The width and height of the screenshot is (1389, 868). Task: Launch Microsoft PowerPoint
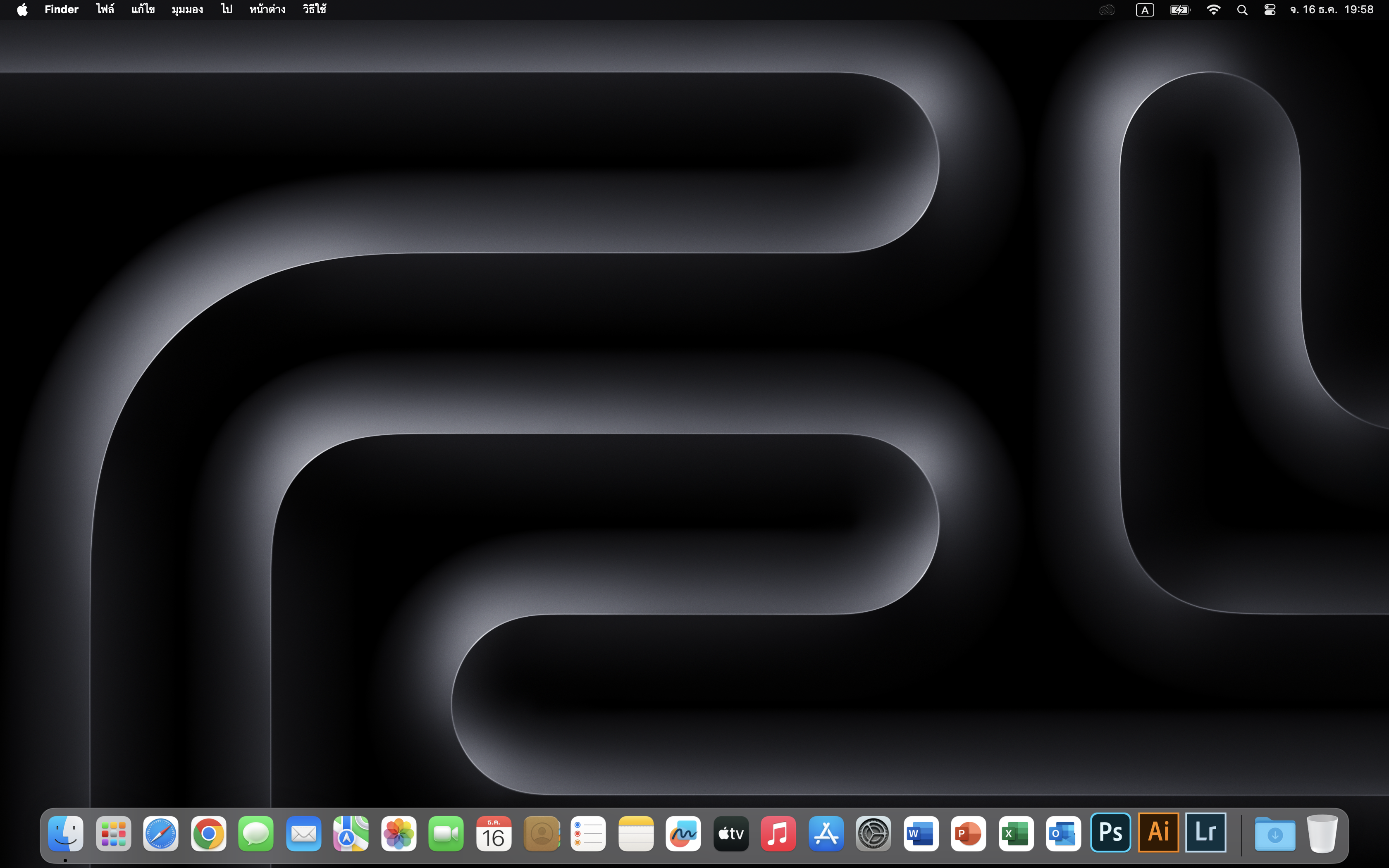coord(968,833)
